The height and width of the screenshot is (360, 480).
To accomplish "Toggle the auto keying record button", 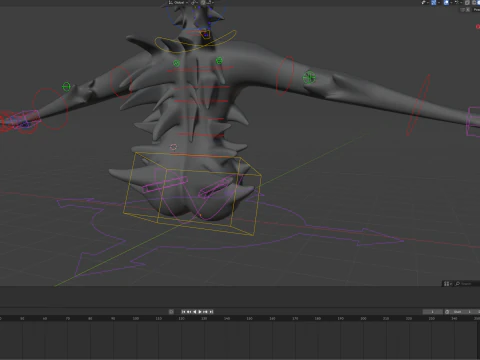I will pyautogui.click(x=171, y=312).
